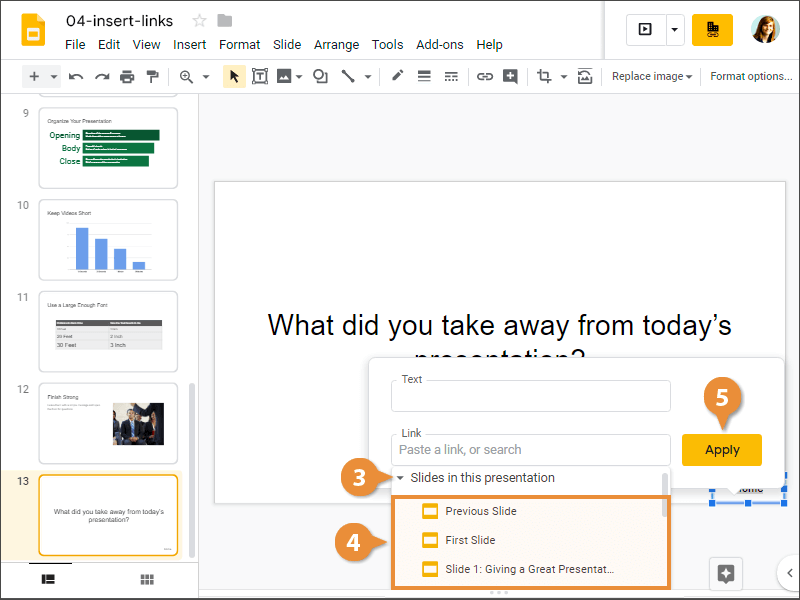800x600 pixels.
Task: Select the slide 10 thumbnail with chart
Action: (108, 240)
